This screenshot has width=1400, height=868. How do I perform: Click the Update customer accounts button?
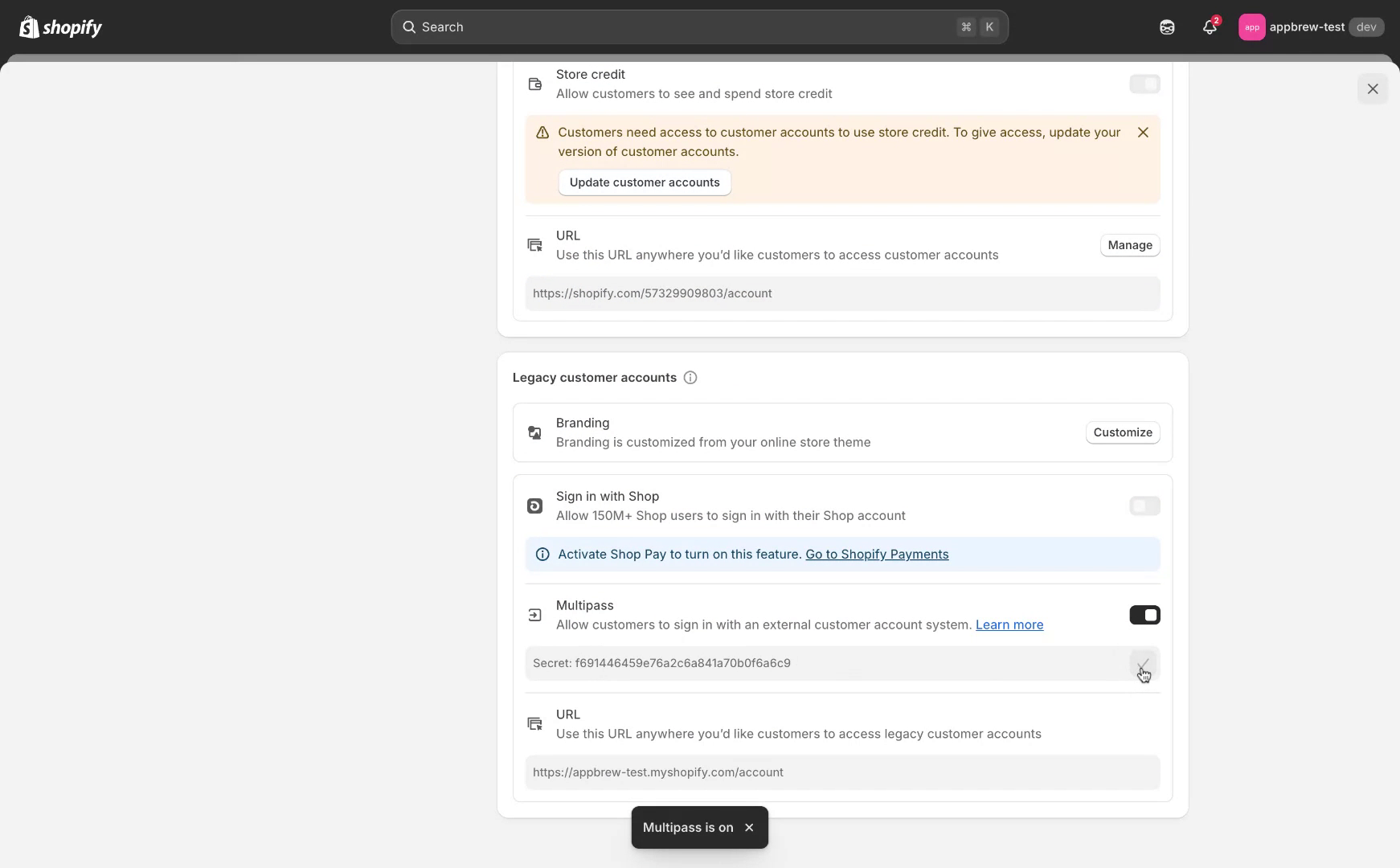pos(645,182)
